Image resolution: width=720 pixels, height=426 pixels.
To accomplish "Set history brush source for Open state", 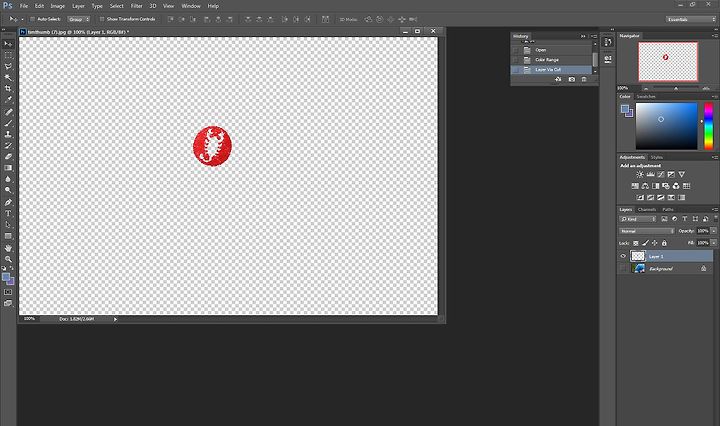I will (x=516, y=50).
